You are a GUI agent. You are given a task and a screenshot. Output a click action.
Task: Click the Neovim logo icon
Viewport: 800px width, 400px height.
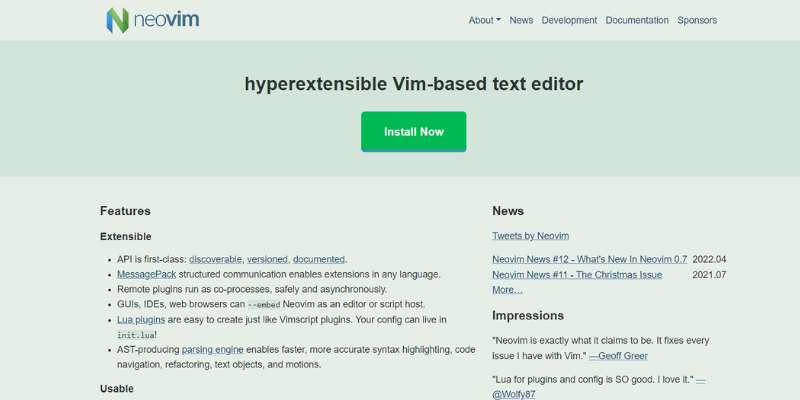click(117, 20)
